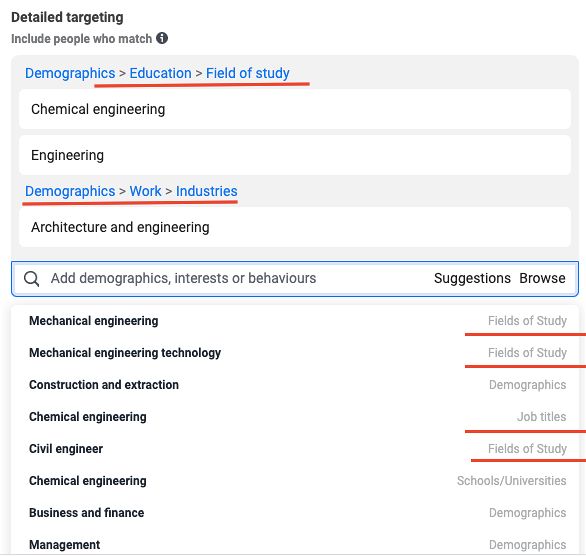Open the Work breadcrumb link
This screenshot has width=586, height=556.
[x=145, y=191]
